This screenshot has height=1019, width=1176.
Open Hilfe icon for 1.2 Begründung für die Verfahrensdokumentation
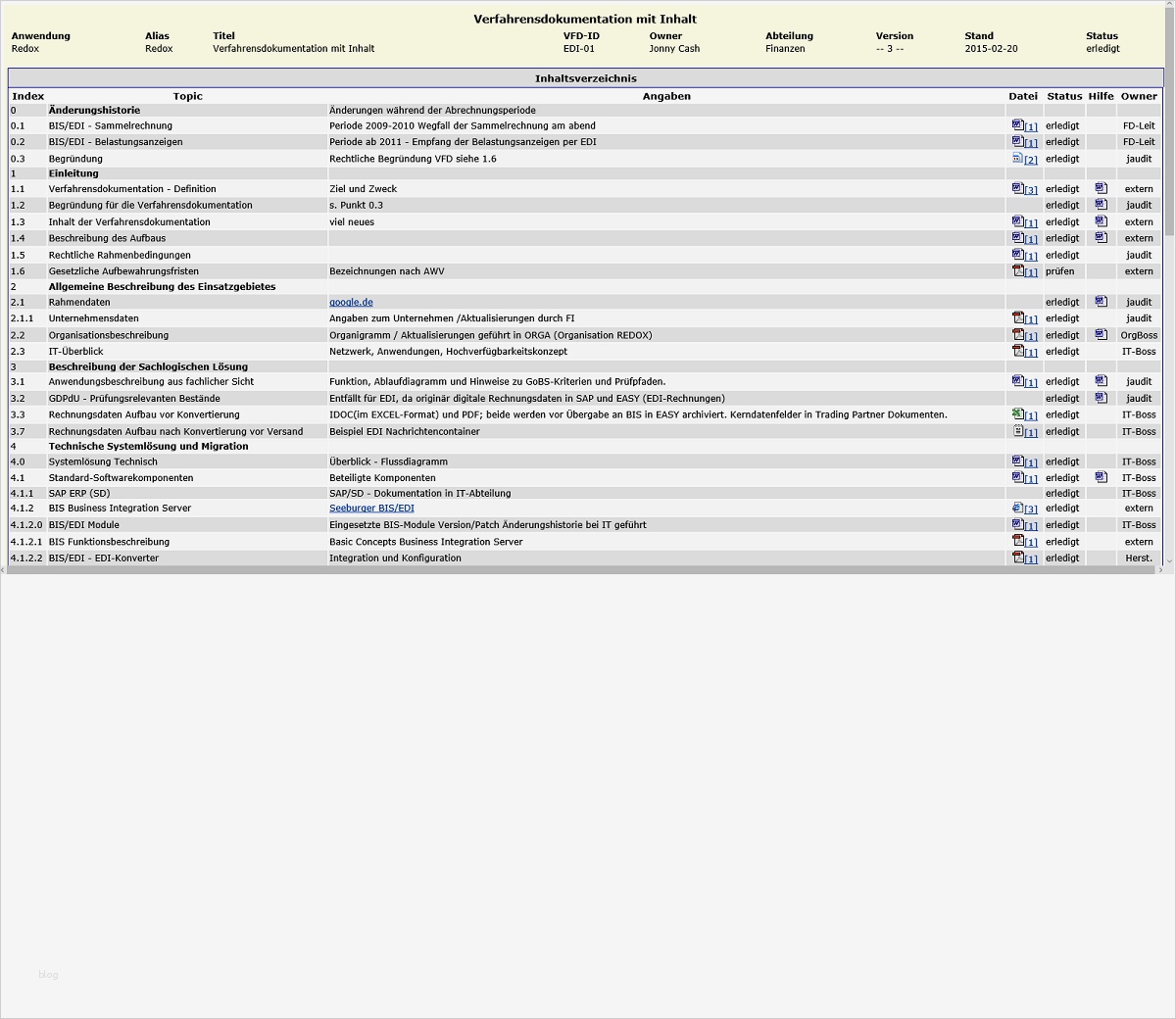pos(1101,205)
